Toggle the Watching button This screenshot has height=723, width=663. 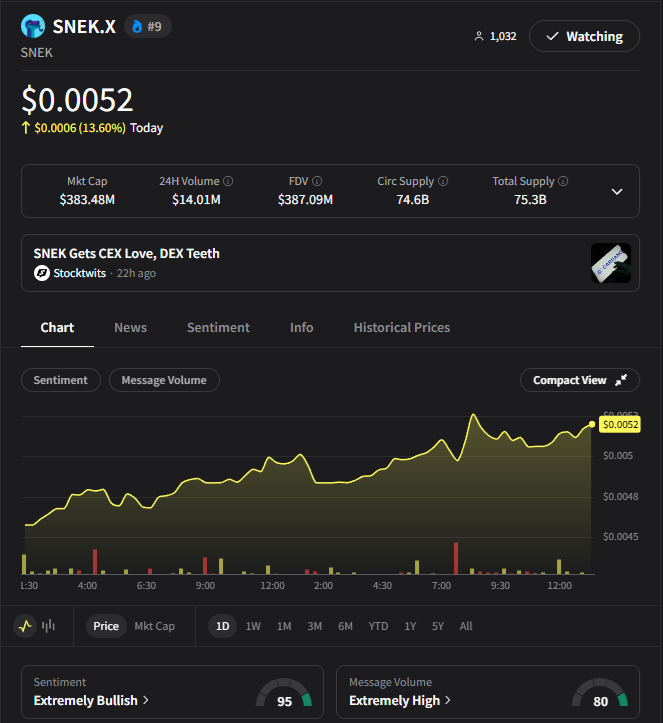tap(584, 36)
